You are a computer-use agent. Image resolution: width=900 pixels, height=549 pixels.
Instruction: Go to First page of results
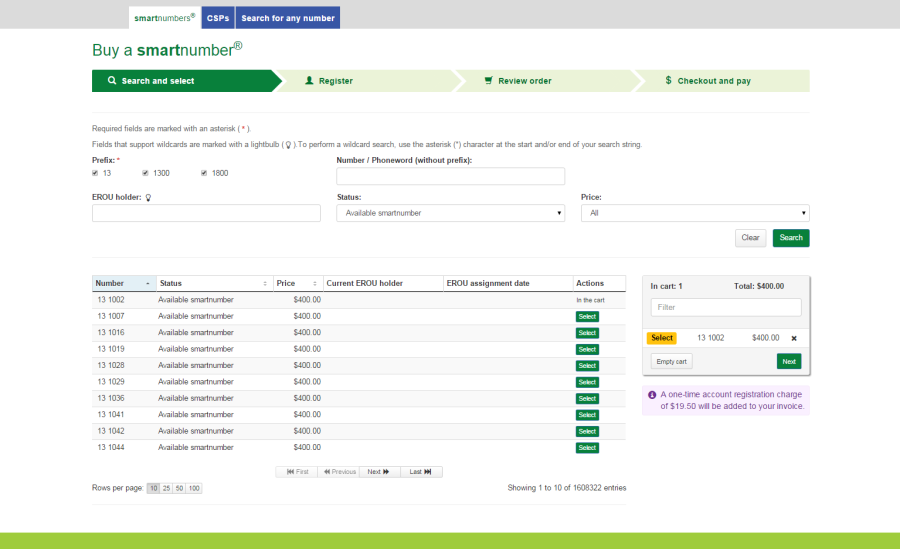(297, 471)
